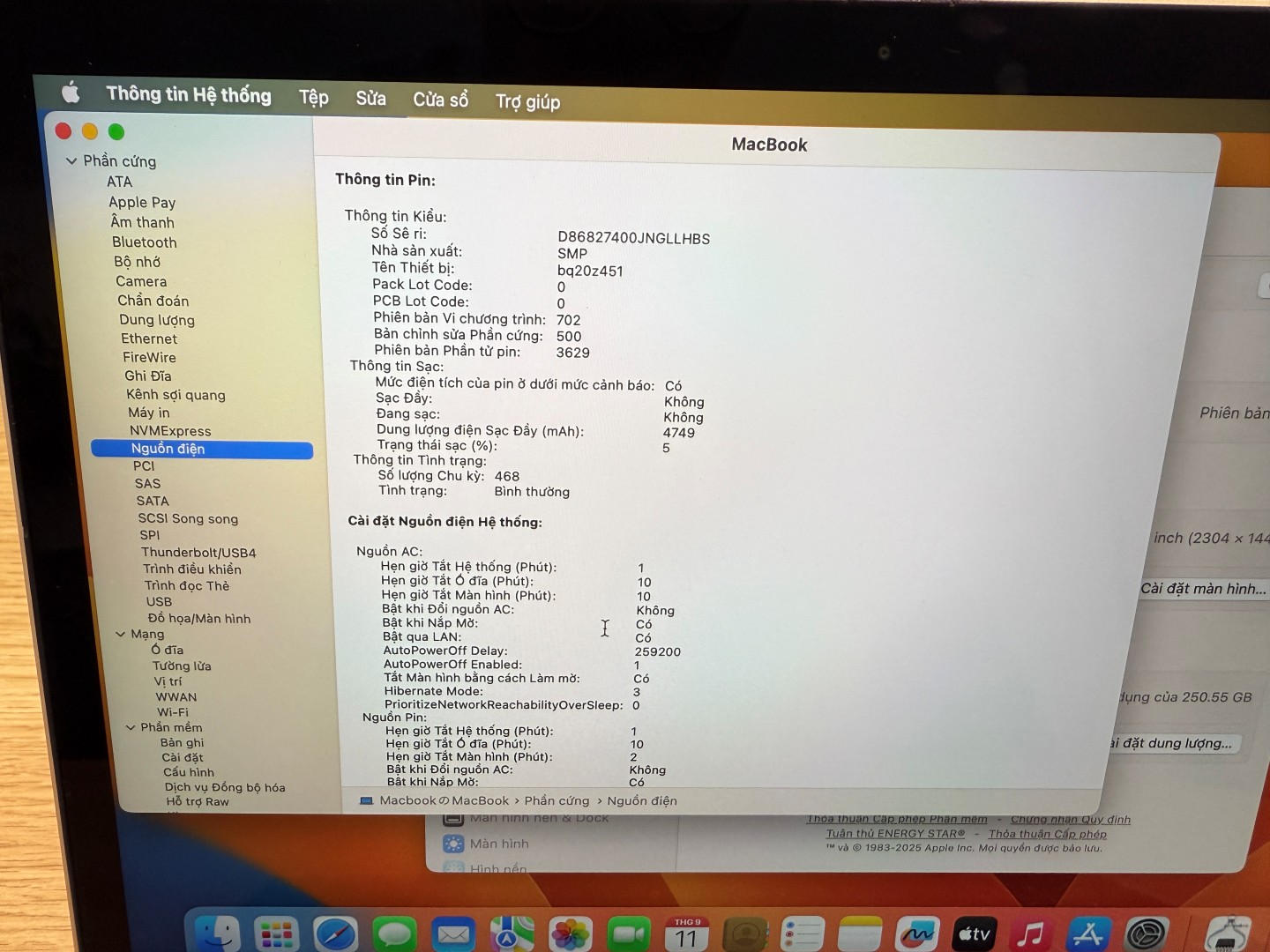Select Ghi Đĩa in sidebar

(x=148, y=376)
